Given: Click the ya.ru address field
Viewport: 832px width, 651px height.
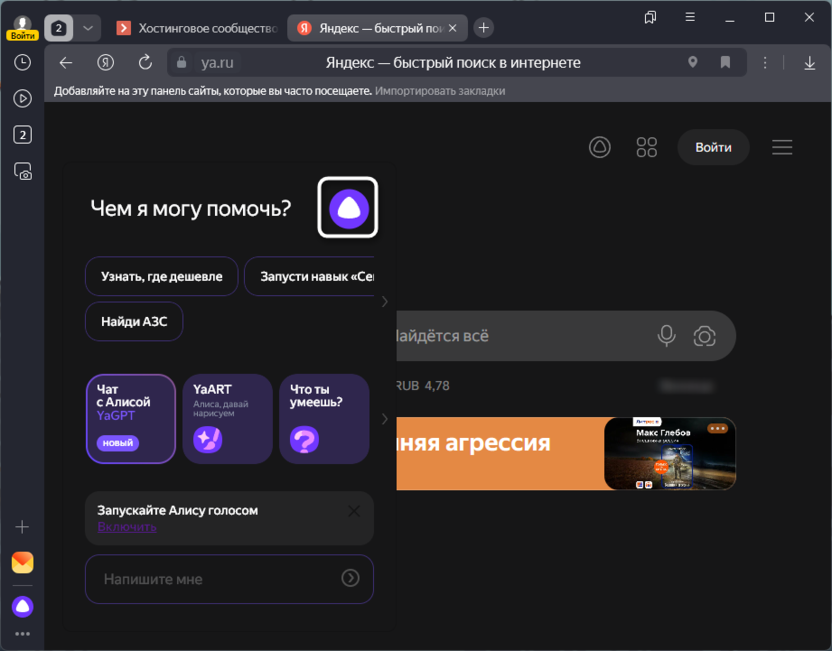Looking at the screenshot, I should pyautogui.click(x=217, y=63).
